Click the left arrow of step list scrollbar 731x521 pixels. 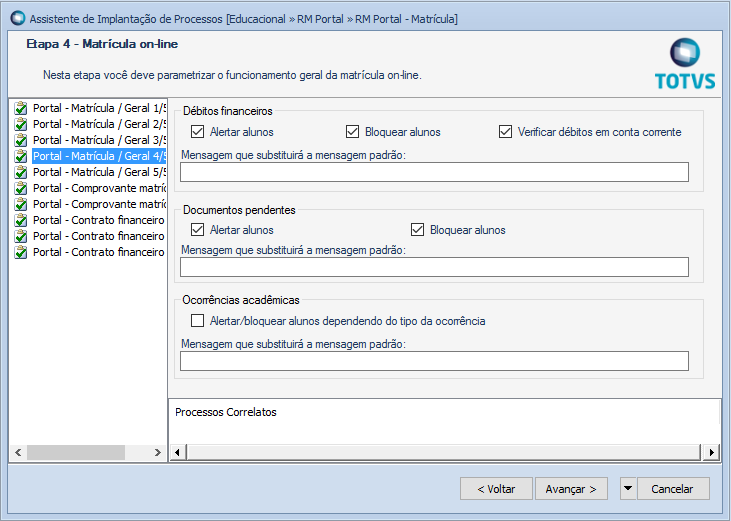pos(18,452)
